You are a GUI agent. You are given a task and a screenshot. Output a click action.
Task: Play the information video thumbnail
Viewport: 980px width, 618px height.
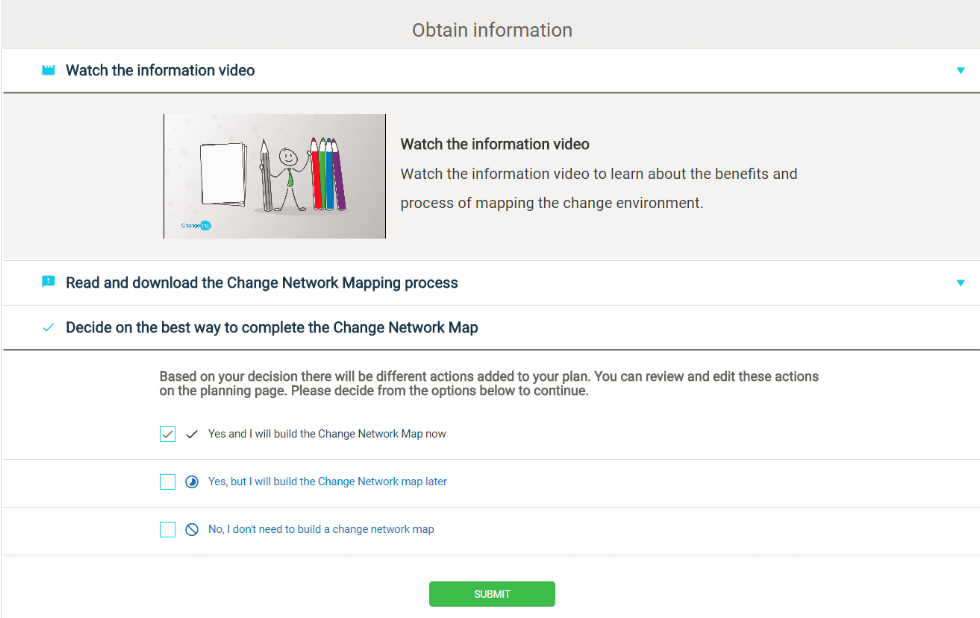coord(275,176)
